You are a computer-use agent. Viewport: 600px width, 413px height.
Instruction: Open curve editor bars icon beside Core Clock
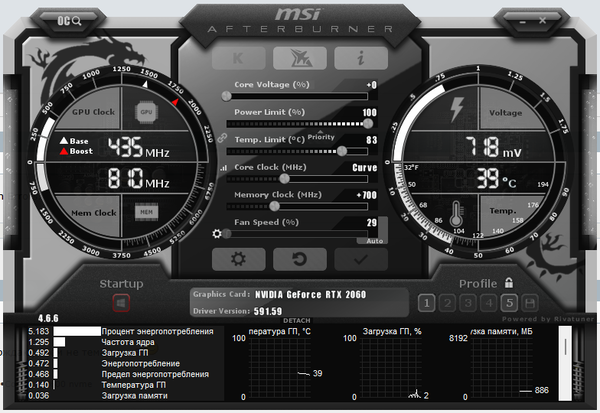[223, 168]
